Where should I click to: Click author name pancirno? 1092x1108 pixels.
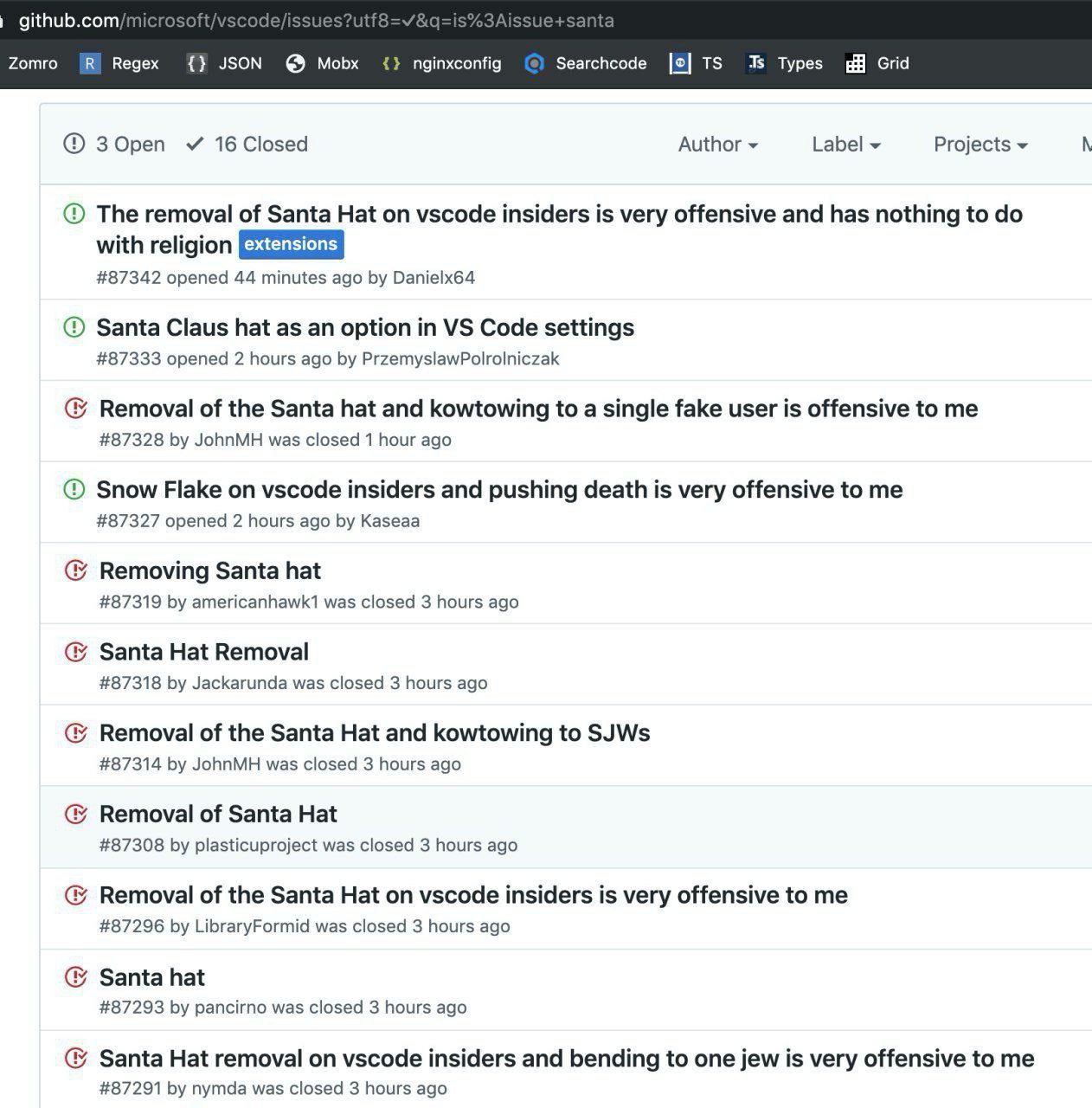point(230,1008)
